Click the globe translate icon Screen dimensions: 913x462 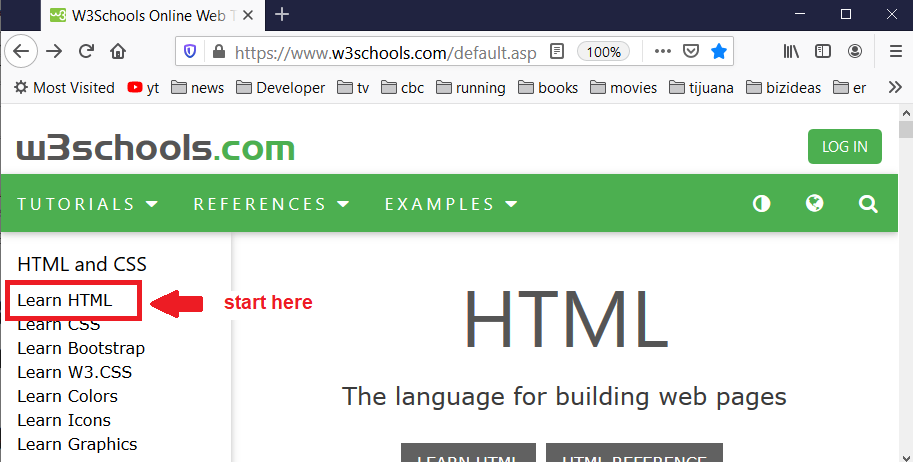pyautogui.click(x=815, y=204)
